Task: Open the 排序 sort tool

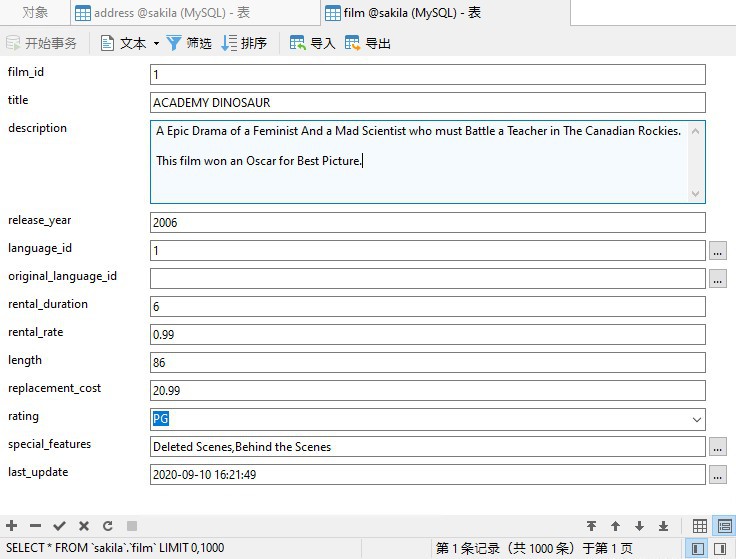Action: point(244,43)
